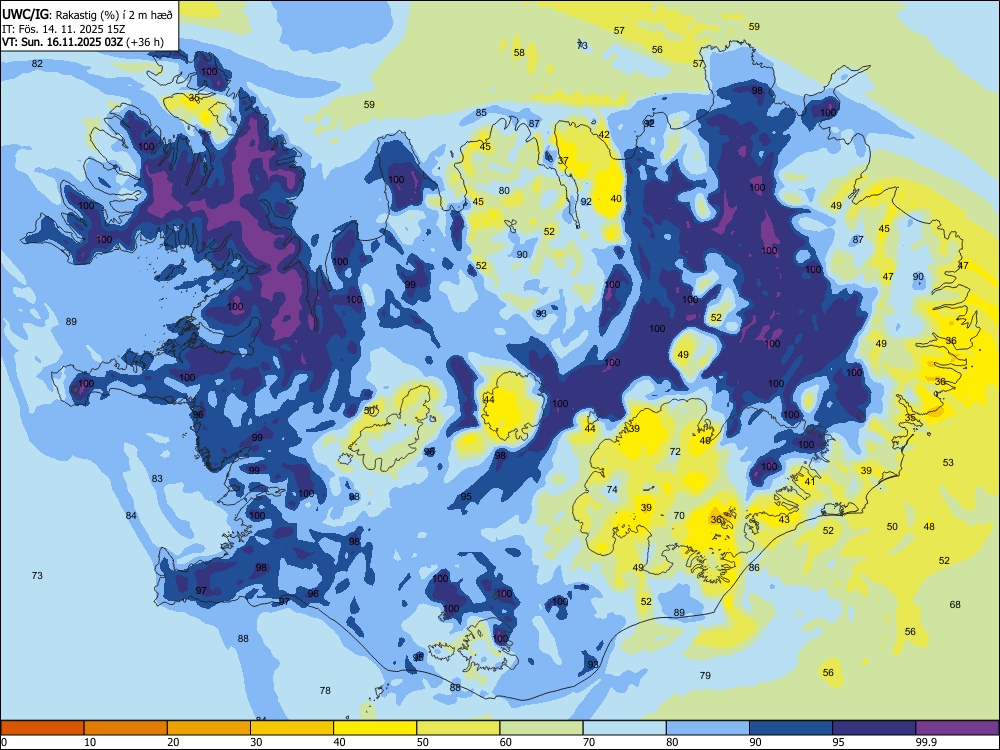The width and height of the screenshot is (1000, 750).
Task: Click the map value '53' off the east coast
Action: [x=948, y=462]
